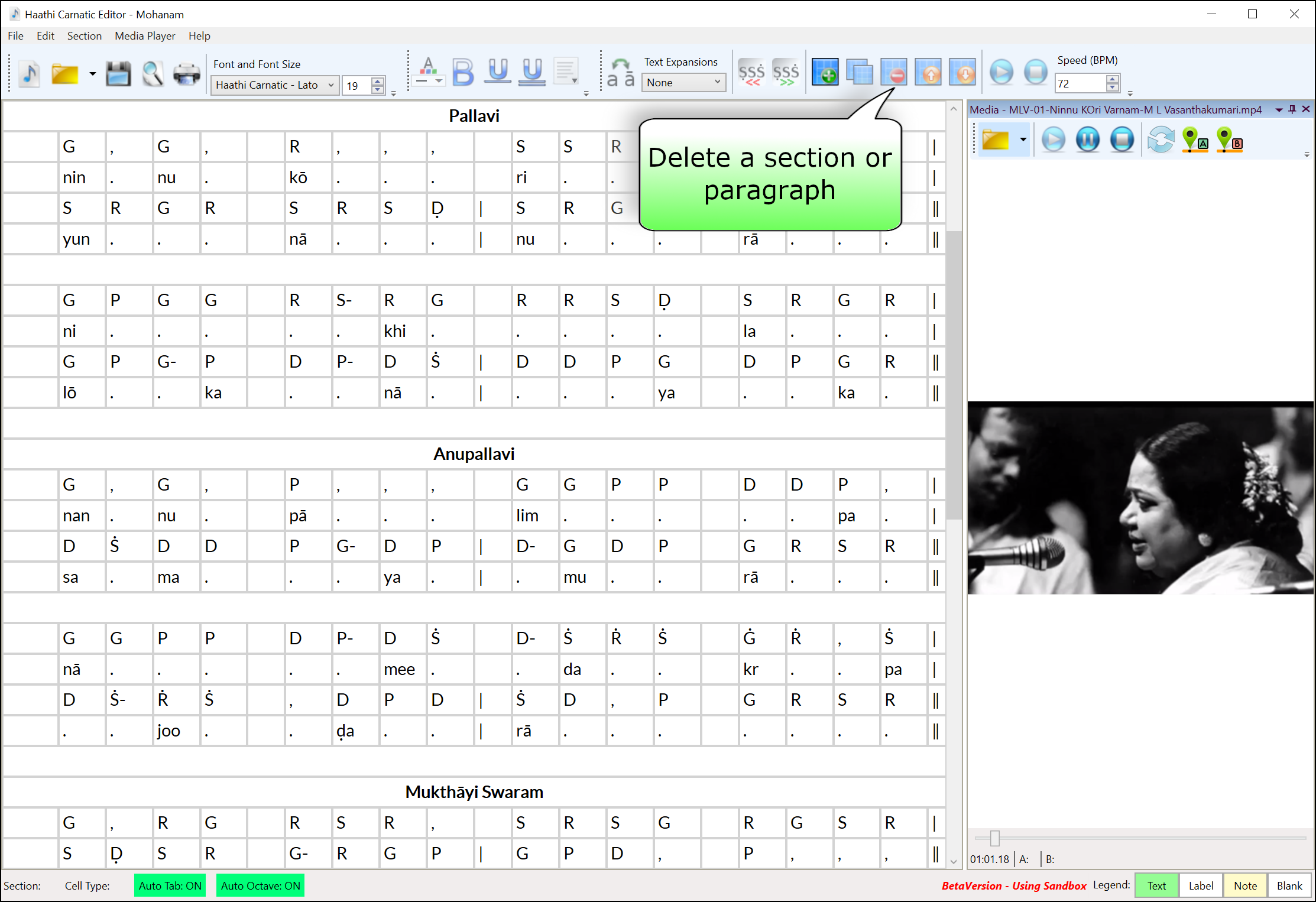1316x902 pixels.
Task: Click the add section icon with green plus
Action: click(825, 73)
